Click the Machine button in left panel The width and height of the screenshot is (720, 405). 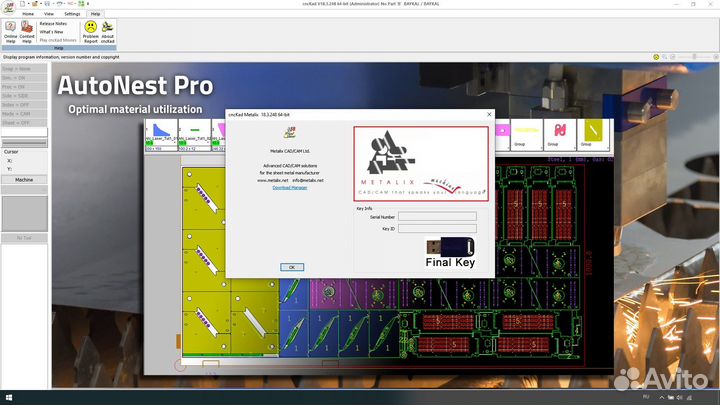[x=24, y=180]
